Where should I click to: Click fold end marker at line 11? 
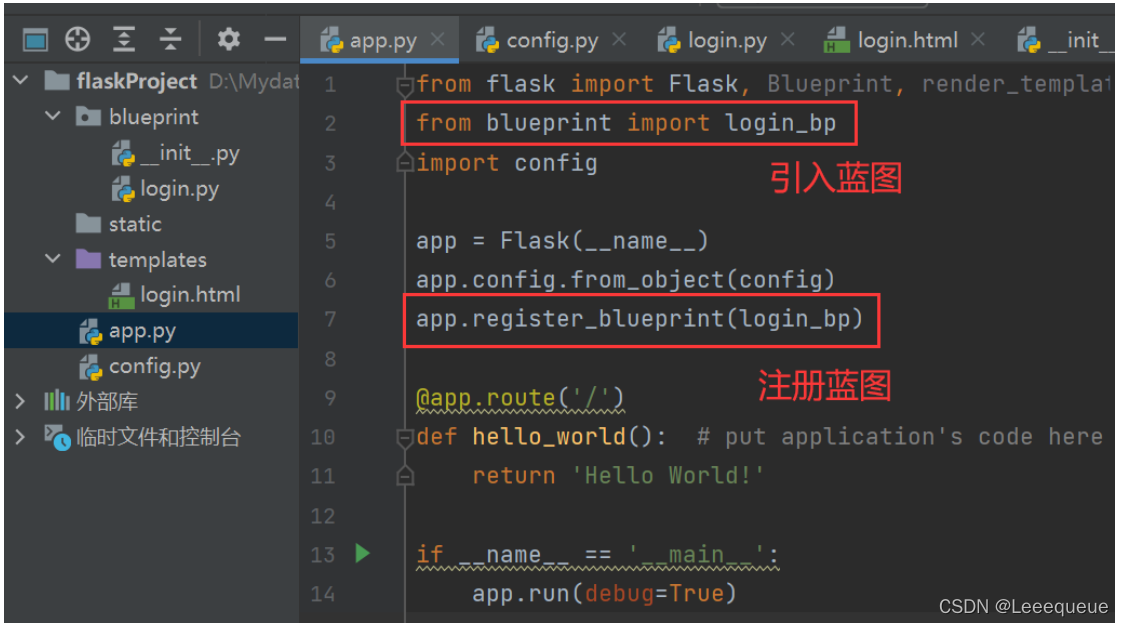click(x=404, y=475)
